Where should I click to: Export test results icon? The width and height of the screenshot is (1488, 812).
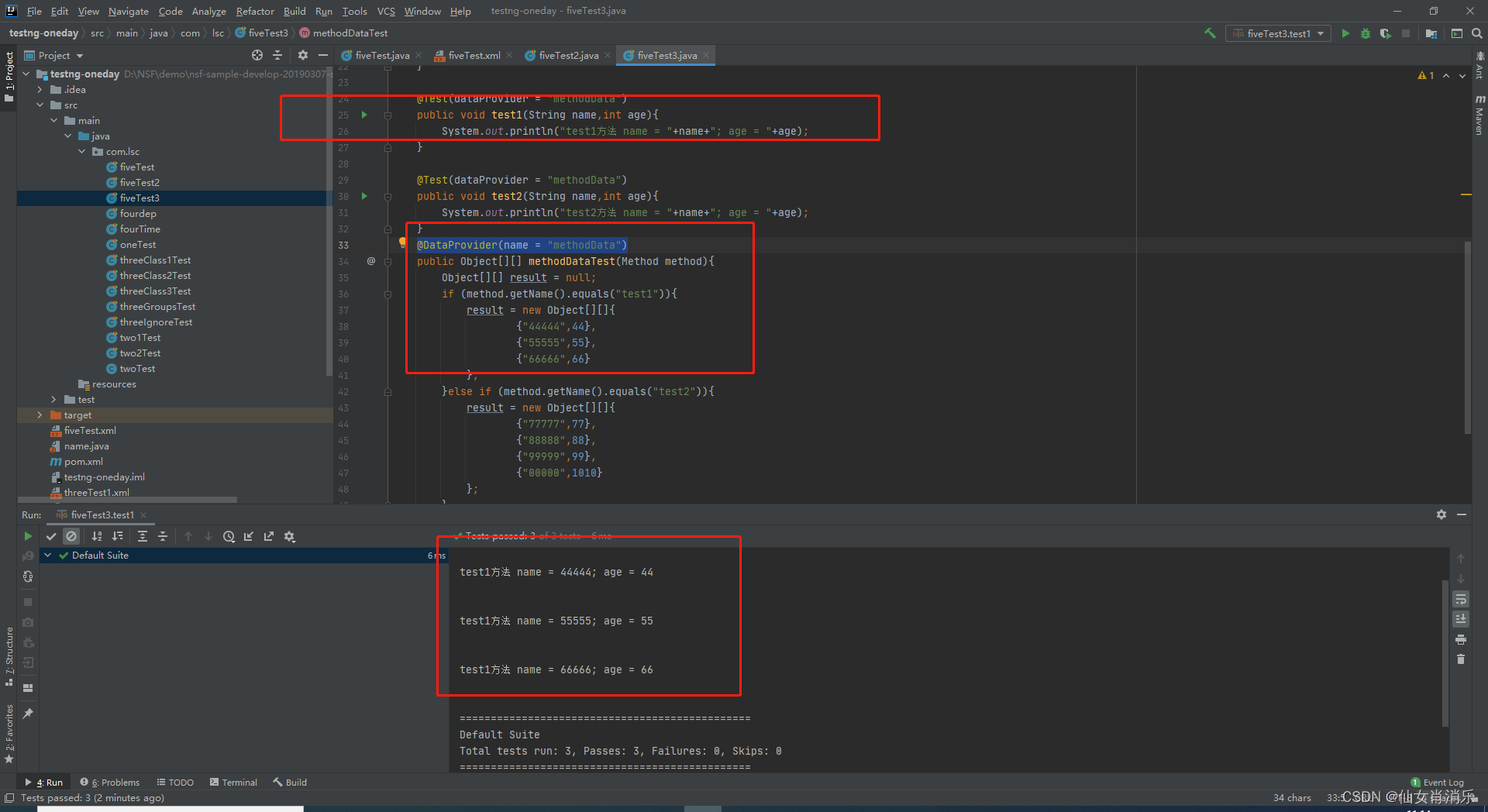point(269,536)
